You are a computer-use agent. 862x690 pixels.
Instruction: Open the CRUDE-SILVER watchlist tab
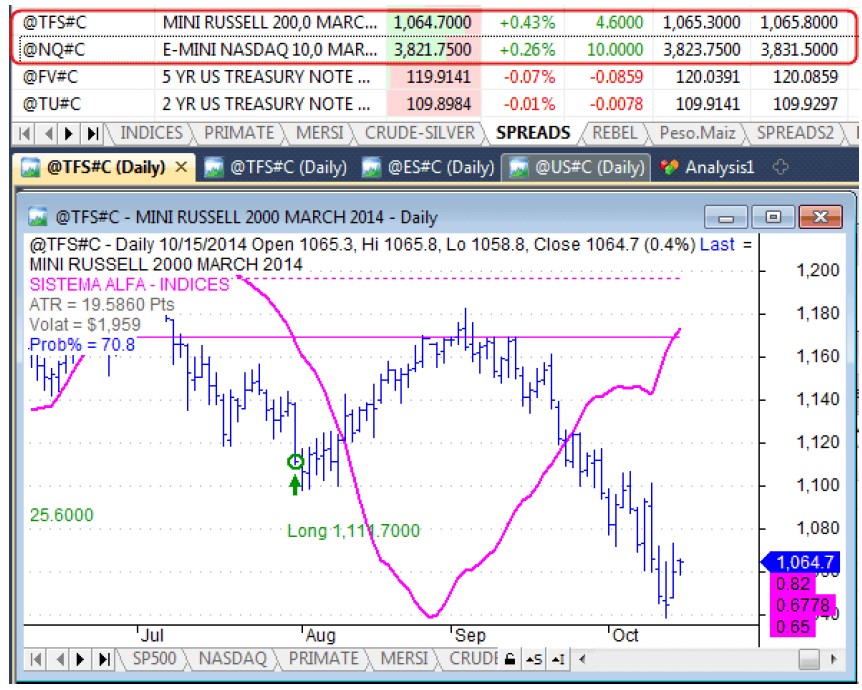pyautogui.click(x=419, y=133)
